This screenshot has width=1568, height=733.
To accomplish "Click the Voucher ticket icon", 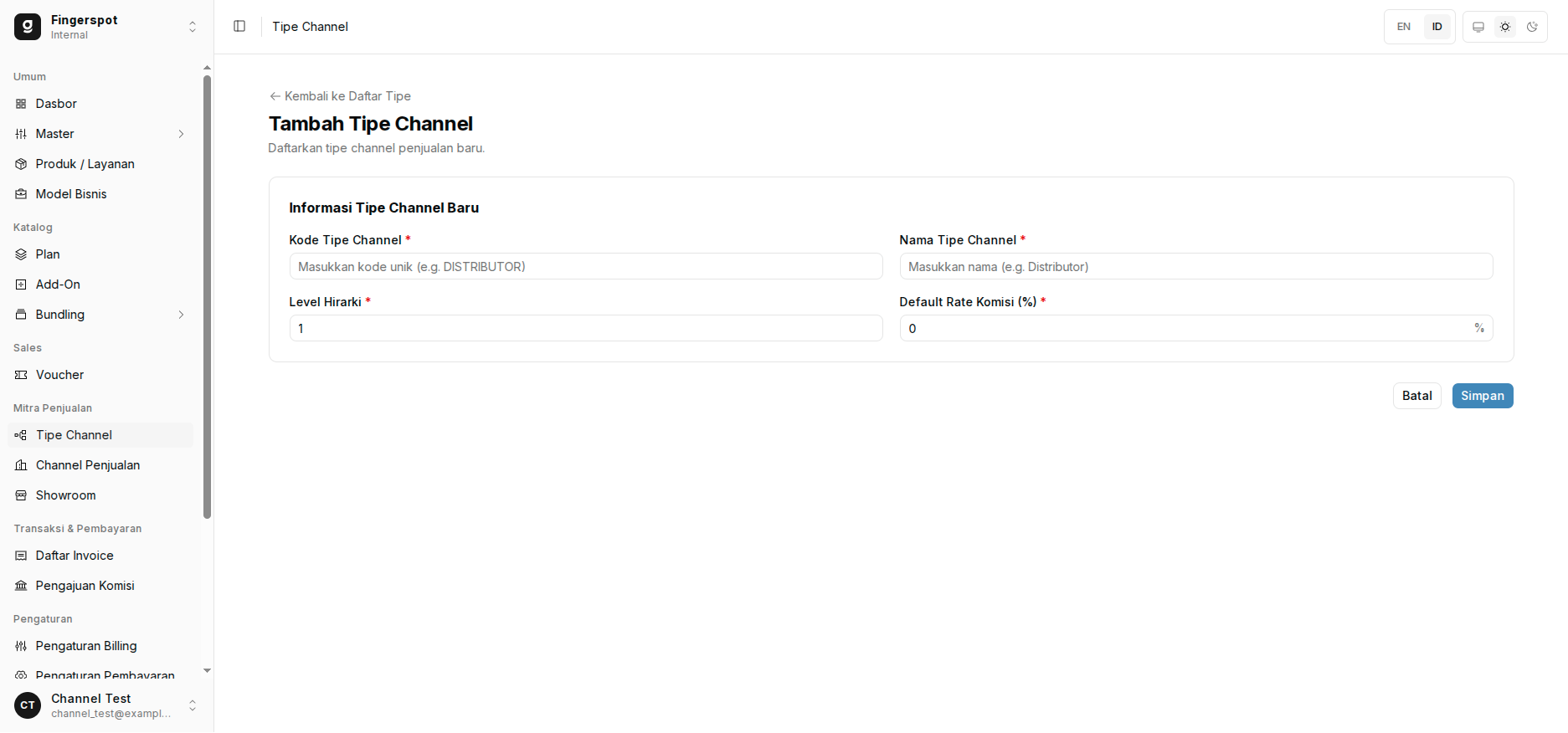I will (x=21, y=375).
